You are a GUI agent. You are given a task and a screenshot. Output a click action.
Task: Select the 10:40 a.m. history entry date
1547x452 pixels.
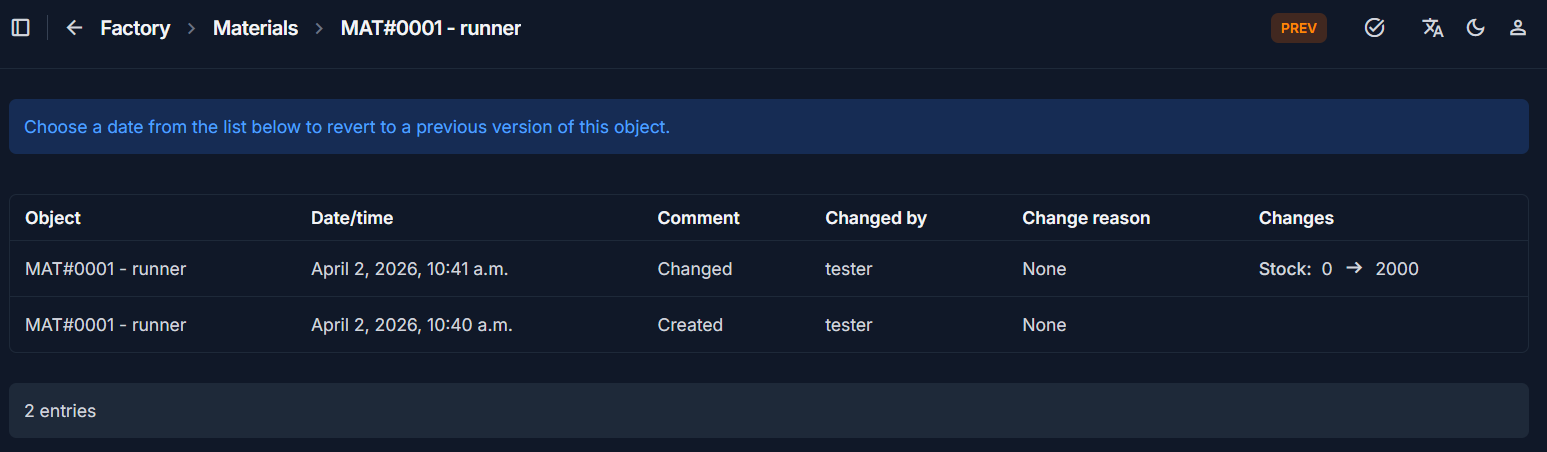pyautogui.click(x=412, y=325)
